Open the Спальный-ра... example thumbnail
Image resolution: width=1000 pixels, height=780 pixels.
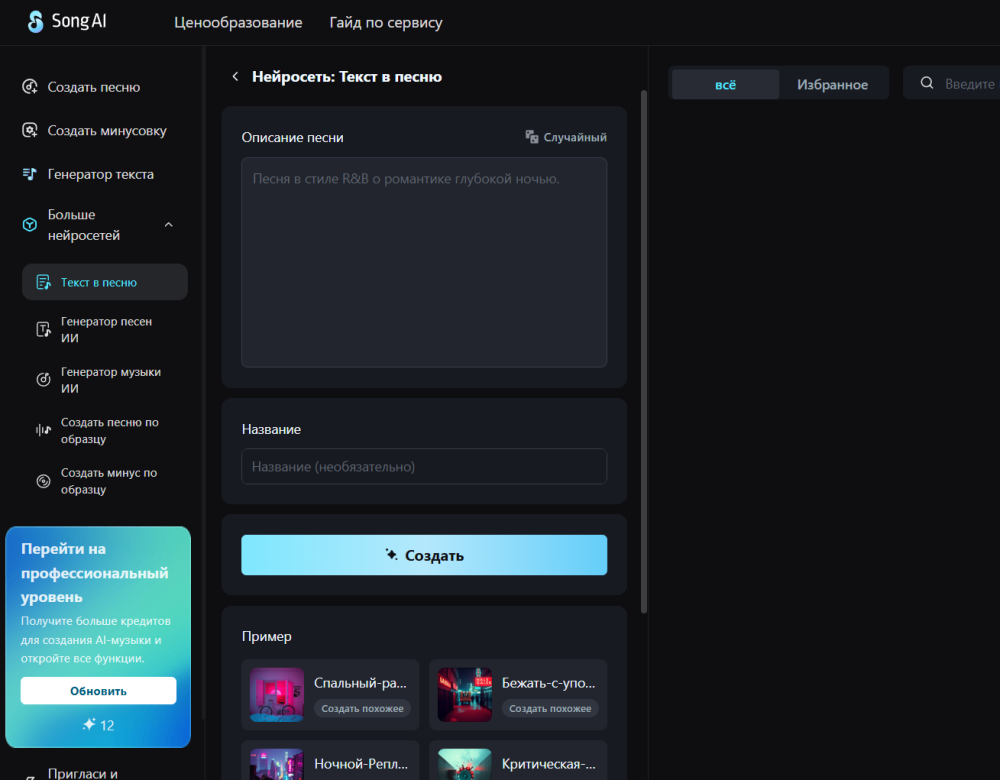277,695
